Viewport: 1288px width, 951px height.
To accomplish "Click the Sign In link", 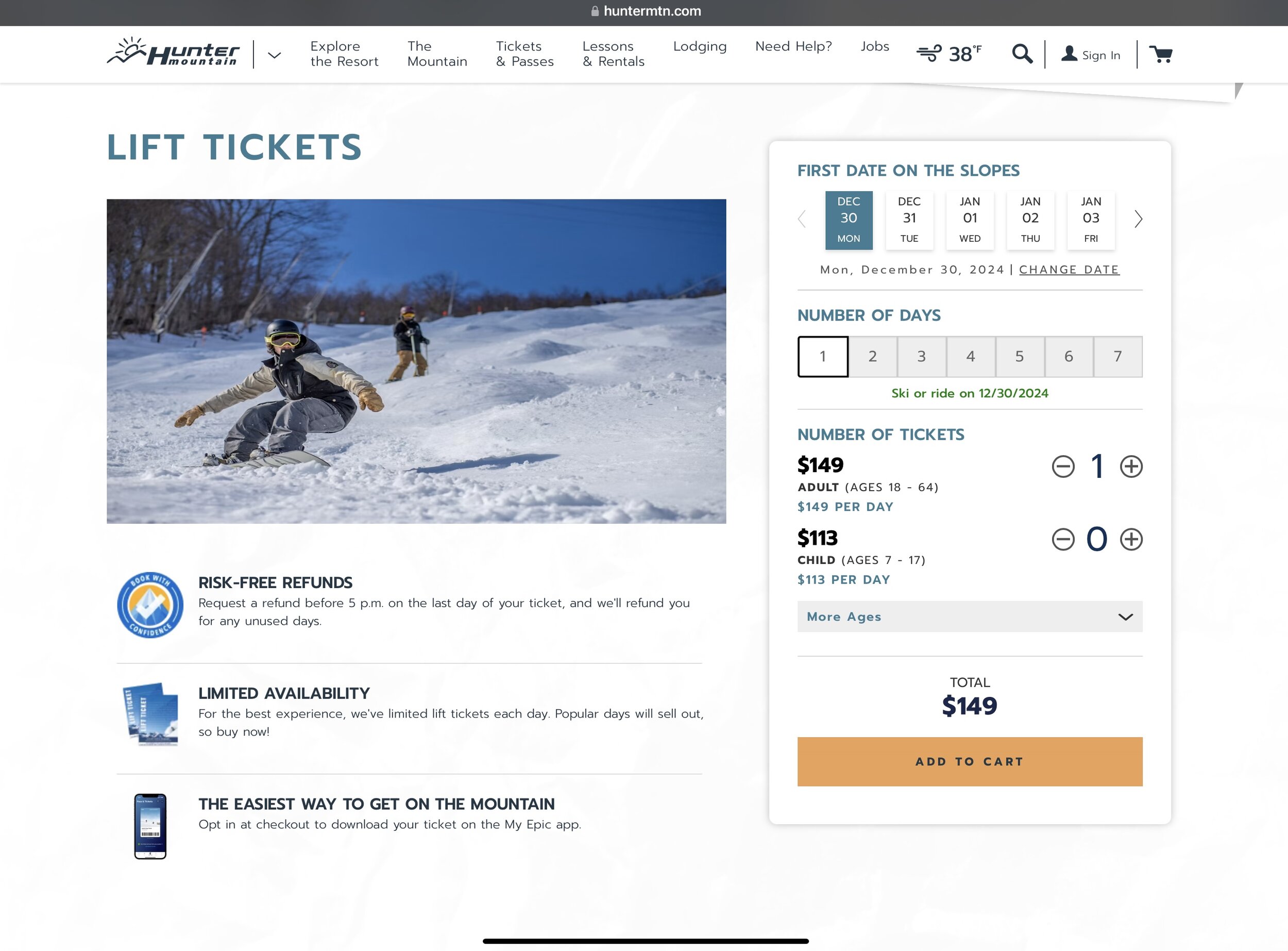I will pyautogui.click(x=1091, y=55).
